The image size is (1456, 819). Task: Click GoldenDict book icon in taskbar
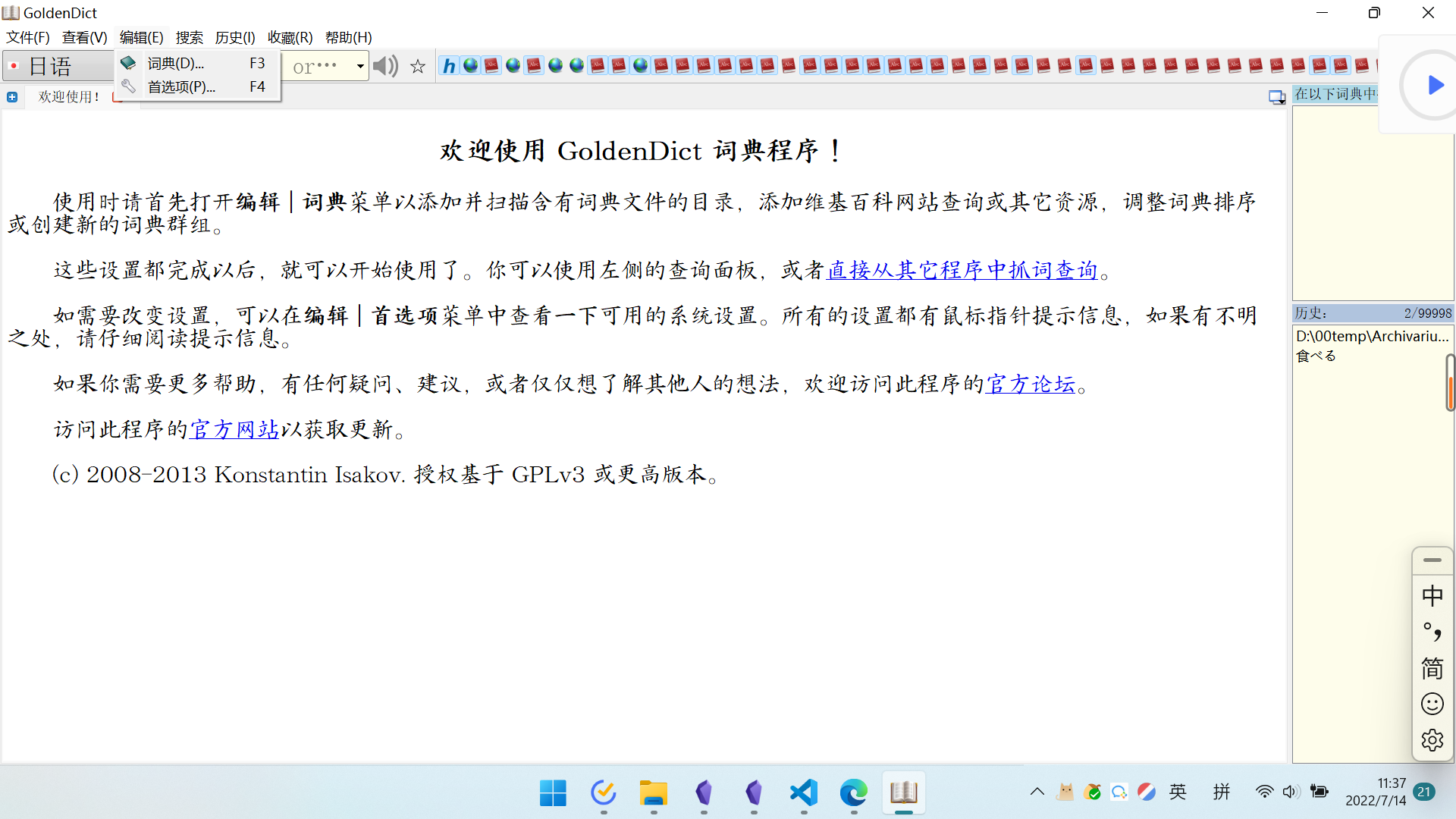point(903,792)
